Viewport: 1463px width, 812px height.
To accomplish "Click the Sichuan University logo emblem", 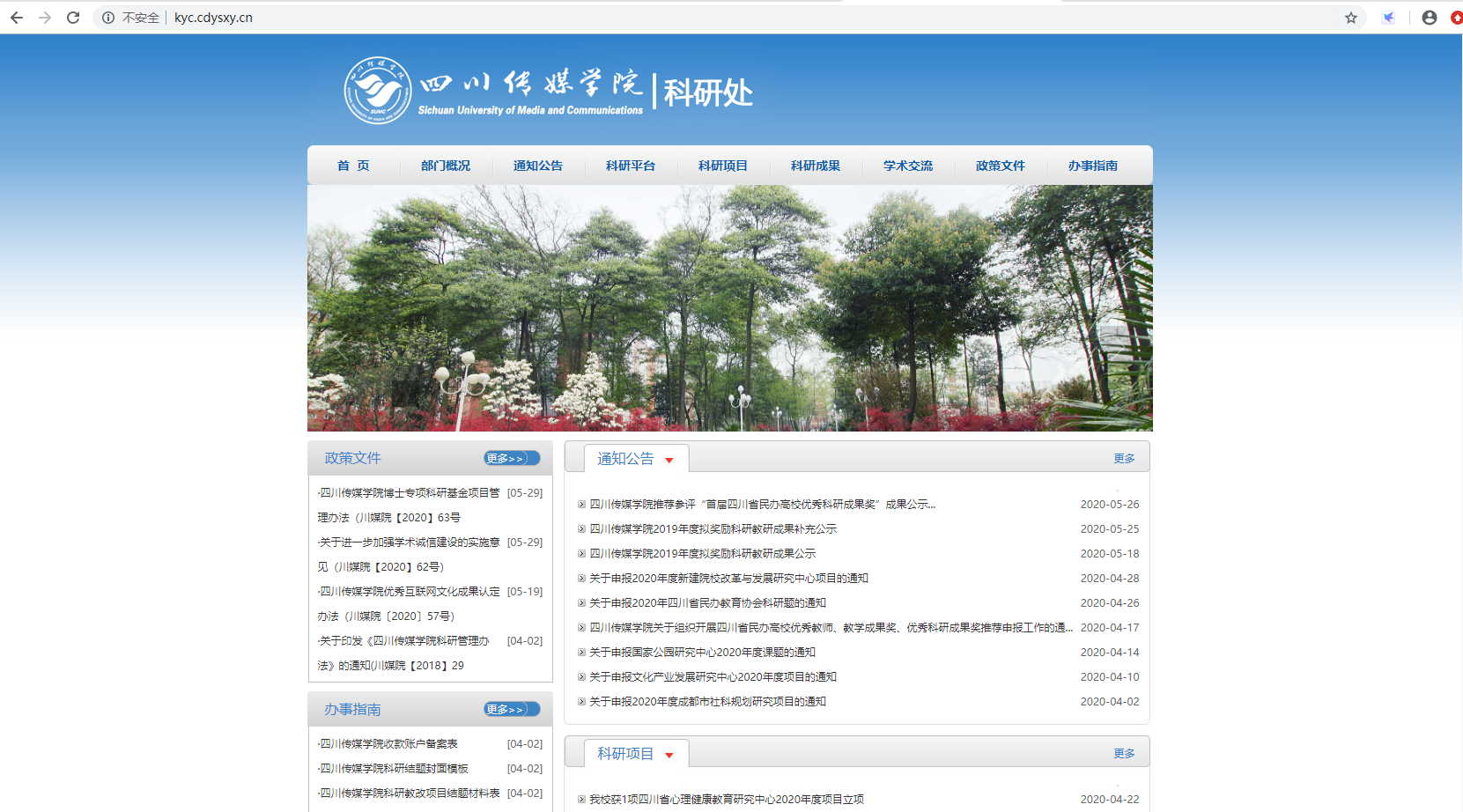I will tap(378, 91).
